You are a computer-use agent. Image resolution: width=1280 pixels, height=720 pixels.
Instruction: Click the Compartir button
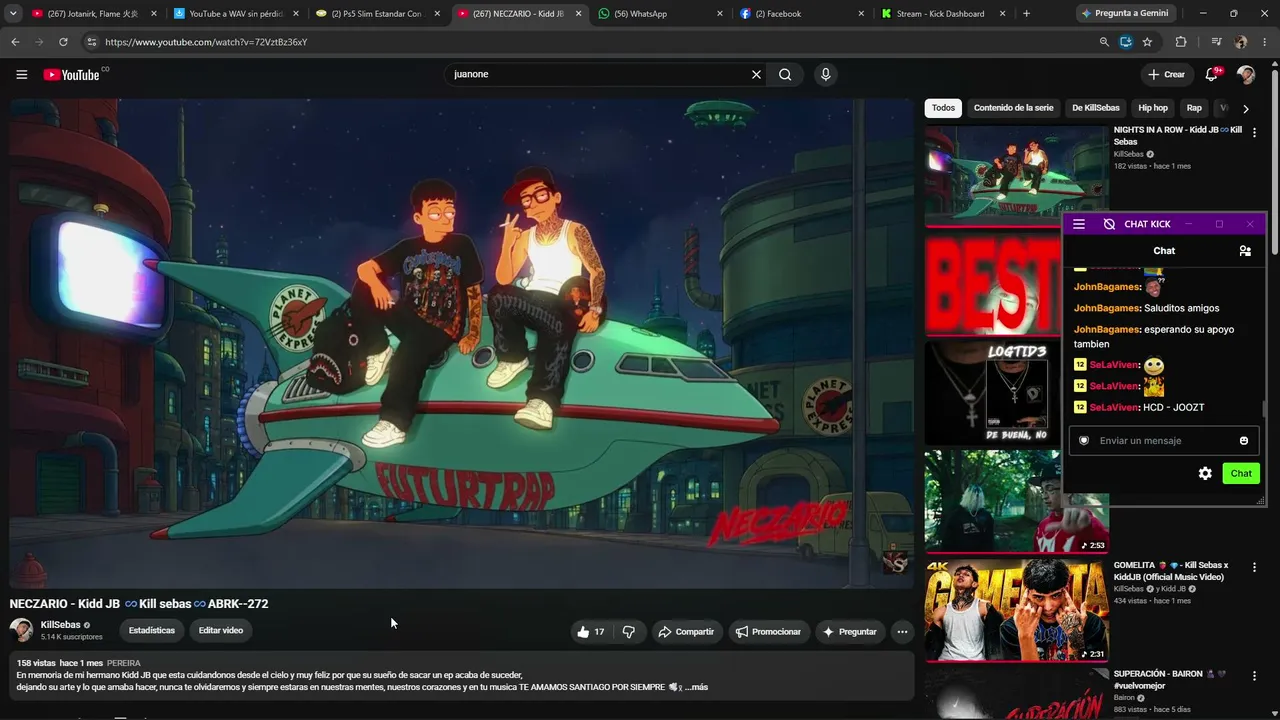(x=686, y=632)
